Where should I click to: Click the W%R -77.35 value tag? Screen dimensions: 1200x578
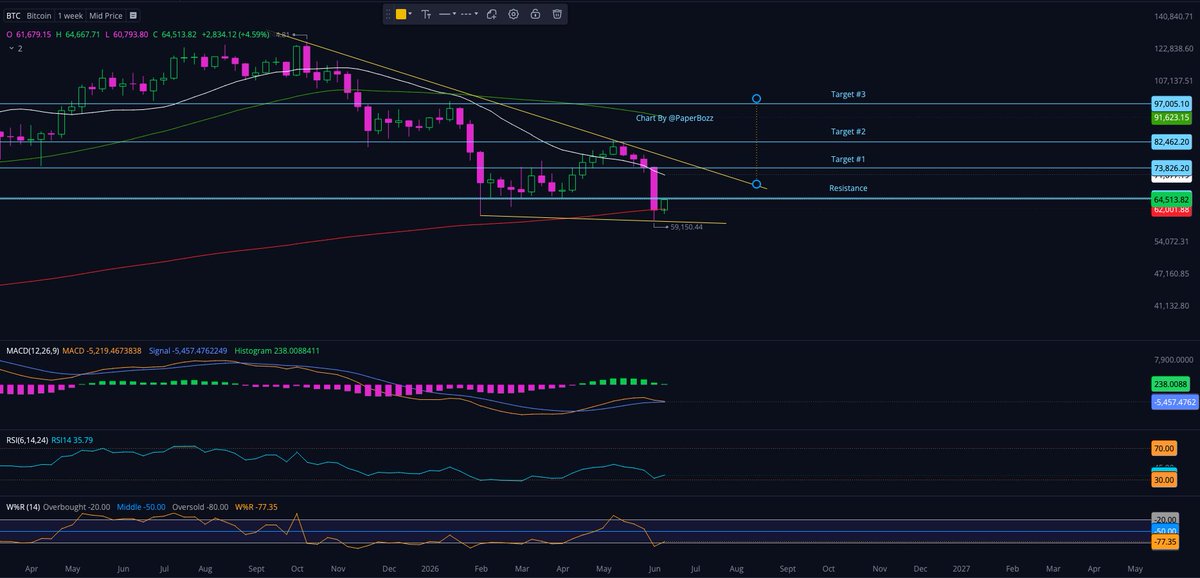pyautogui.click(x=1163, y=542)
